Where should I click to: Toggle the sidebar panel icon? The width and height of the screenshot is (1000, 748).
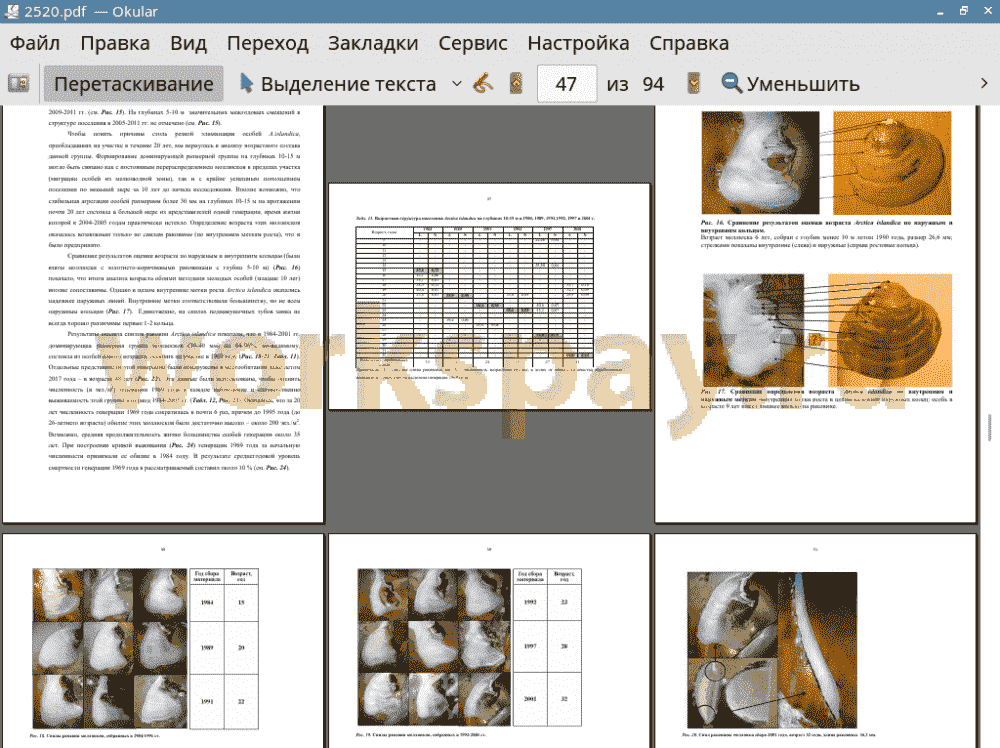pos(18,84)
